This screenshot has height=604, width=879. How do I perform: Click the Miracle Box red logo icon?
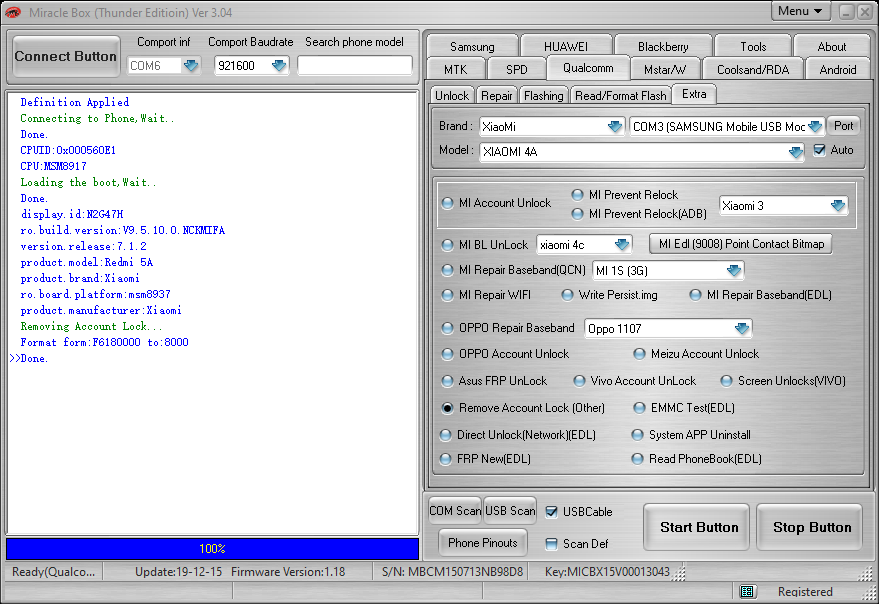coord(13,12)
